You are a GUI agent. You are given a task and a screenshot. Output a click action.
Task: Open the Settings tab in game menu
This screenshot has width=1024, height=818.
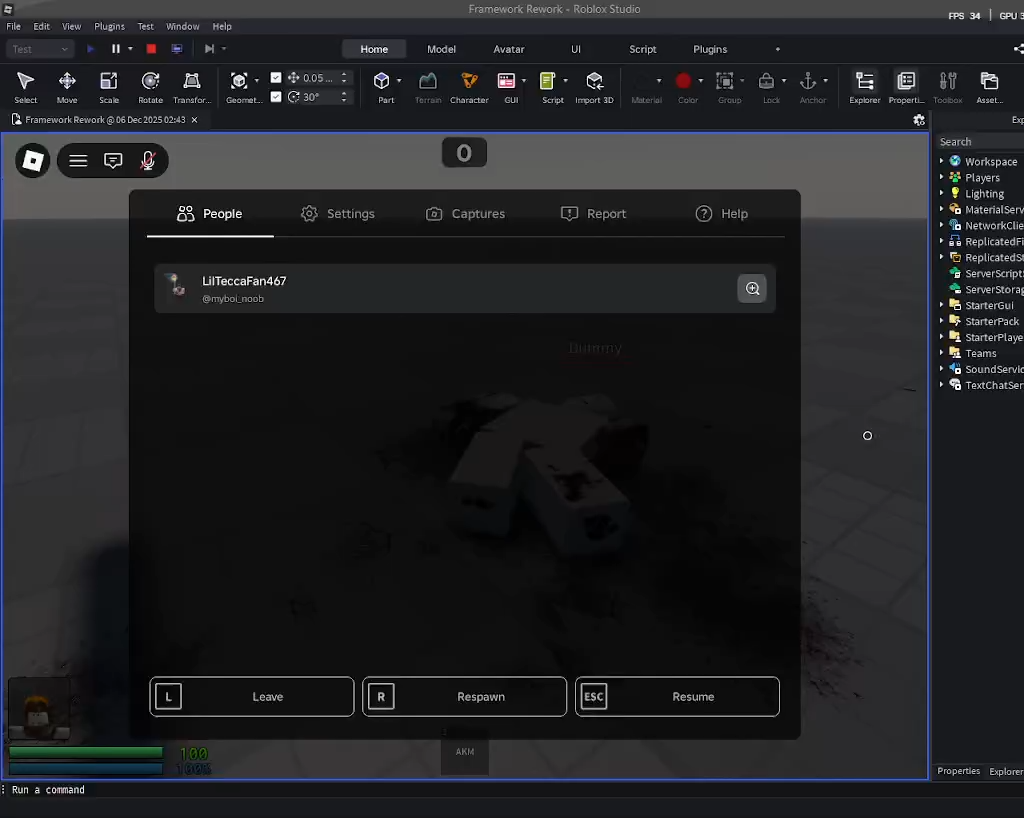point(338,213)
